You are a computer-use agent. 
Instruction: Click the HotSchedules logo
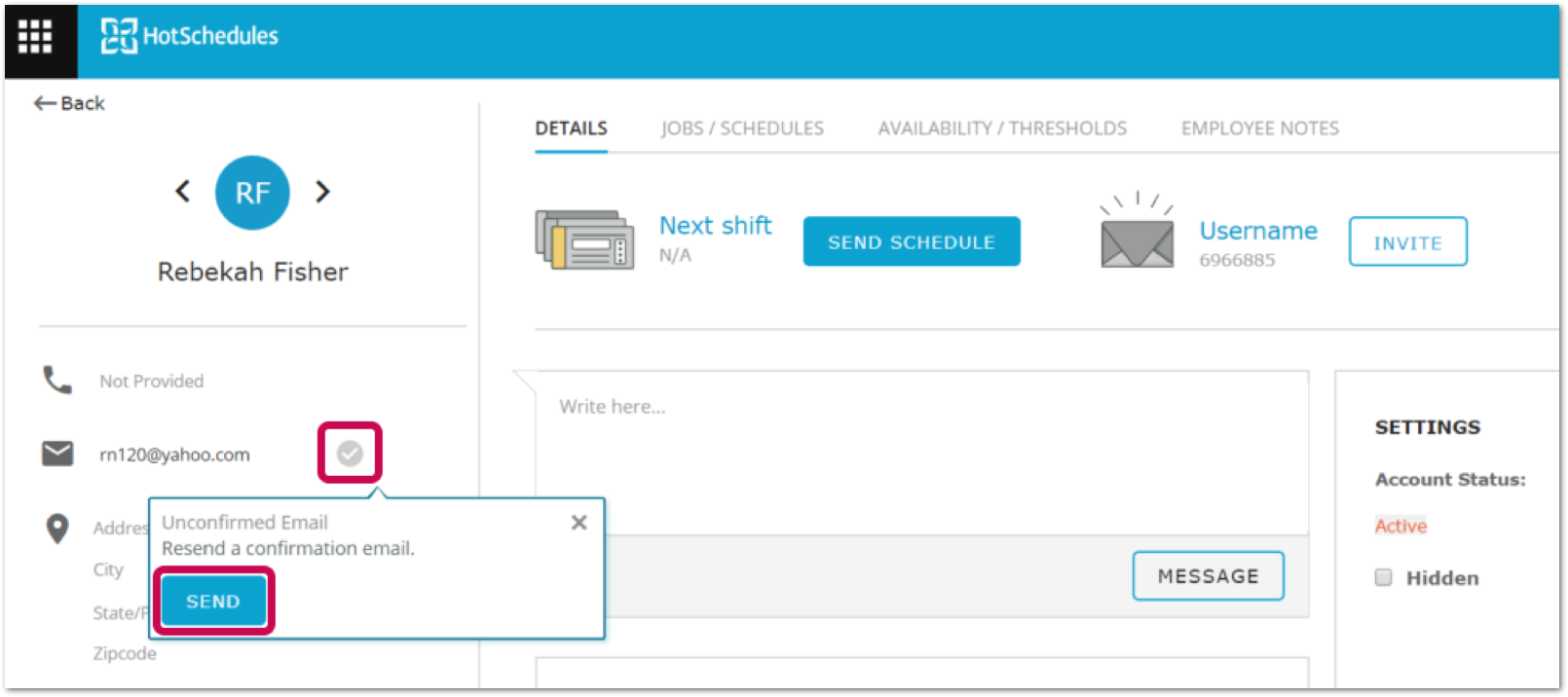click(190, 36)
